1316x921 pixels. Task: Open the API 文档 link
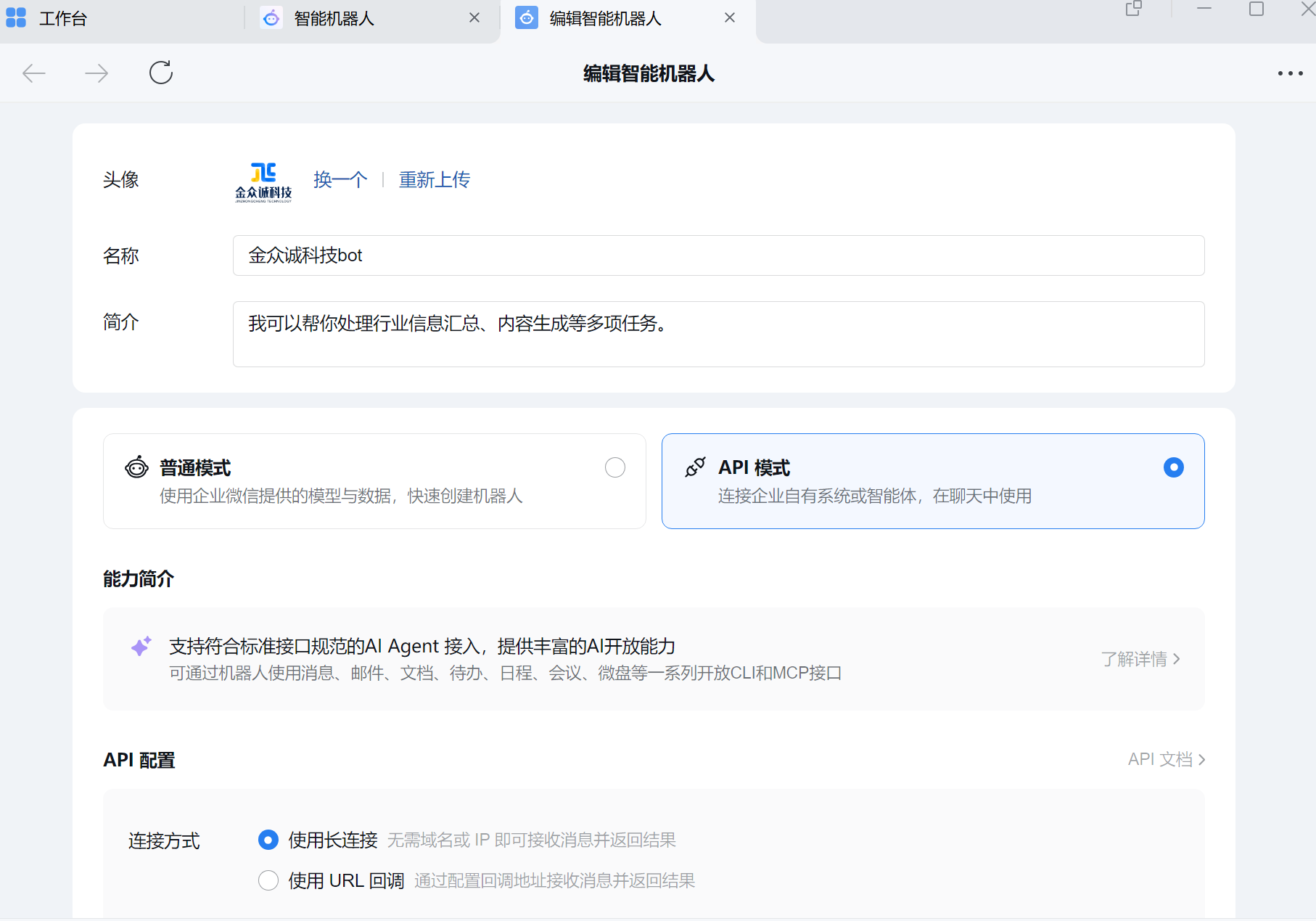tap(1167, 759)
